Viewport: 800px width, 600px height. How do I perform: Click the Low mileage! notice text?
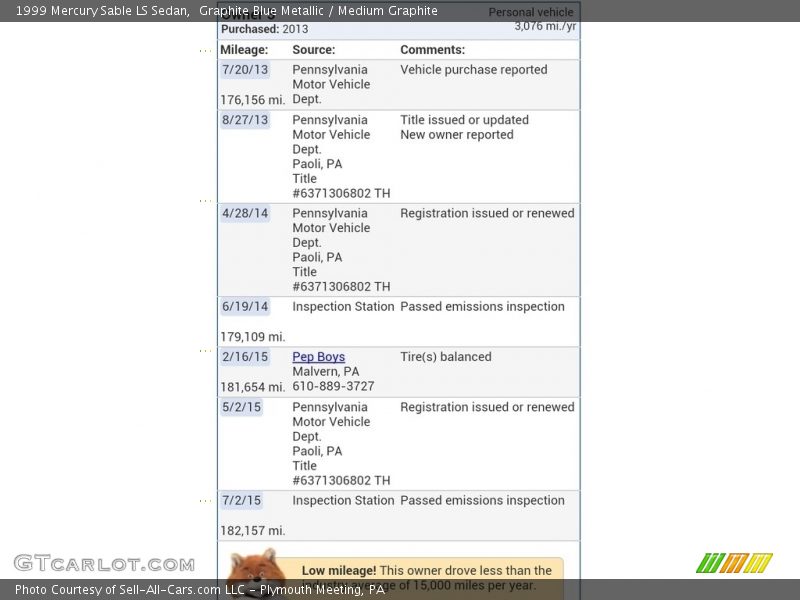click(427, 578)
